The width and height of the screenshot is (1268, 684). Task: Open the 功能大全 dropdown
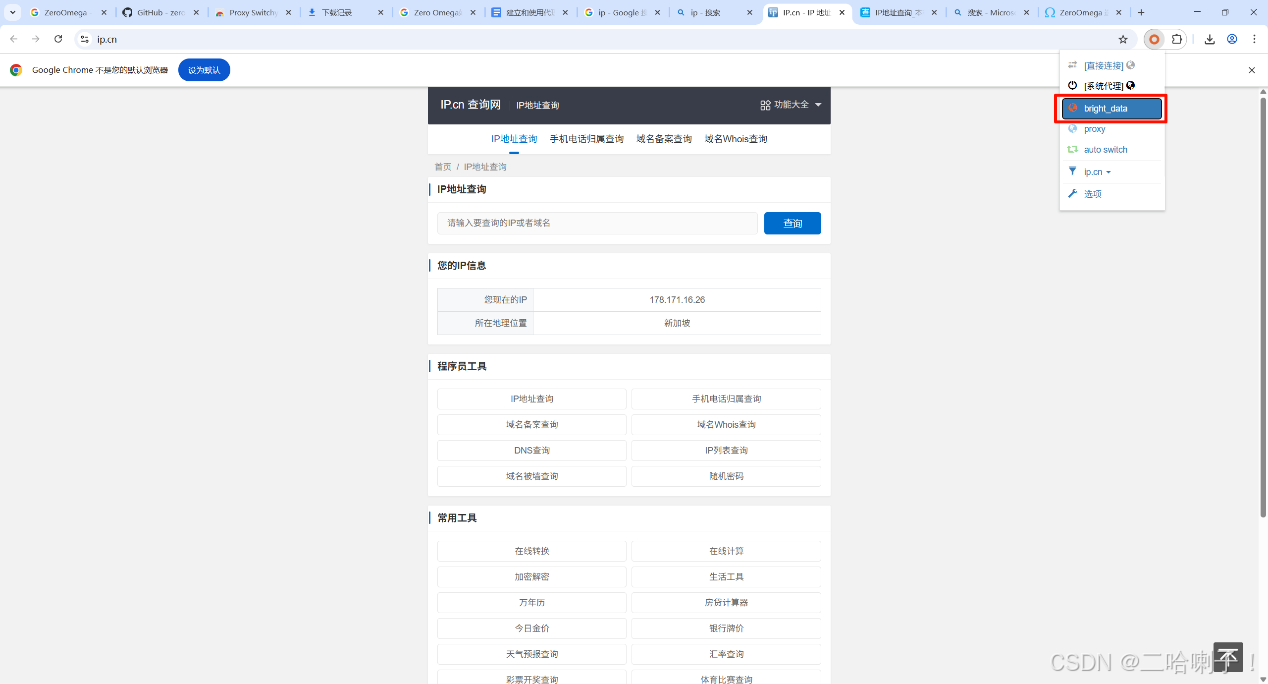click(x=791, y=105)
